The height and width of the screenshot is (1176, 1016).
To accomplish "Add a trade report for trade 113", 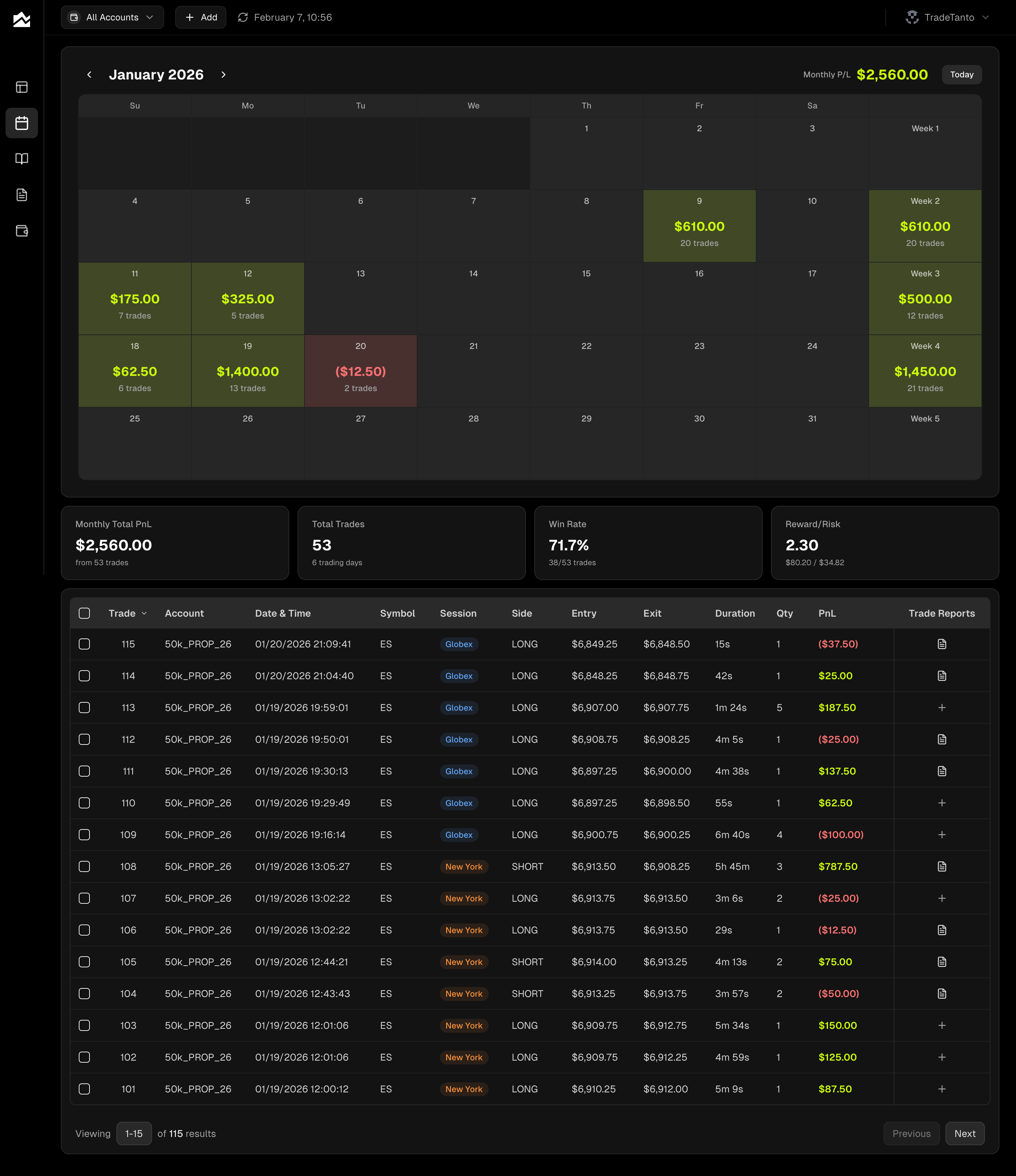I will coord(942,707).
